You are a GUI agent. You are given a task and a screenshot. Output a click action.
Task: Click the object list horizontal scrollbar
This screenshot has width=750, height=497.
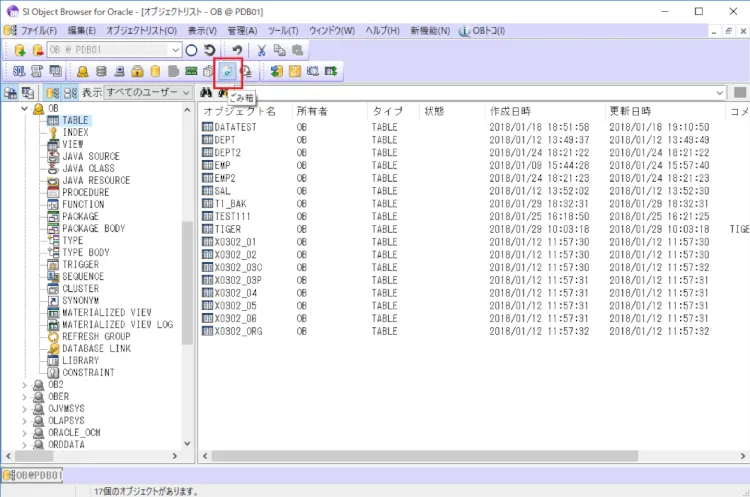click(425, 456)
